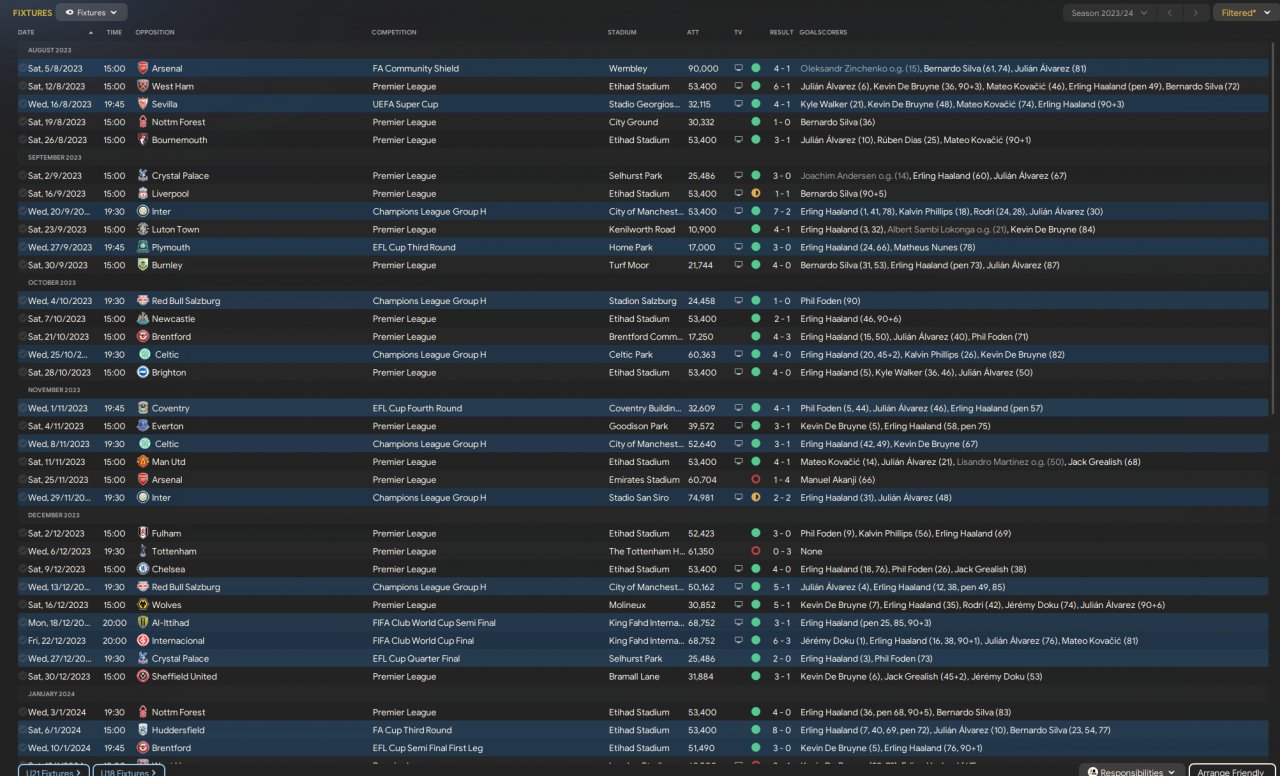Click the GOALSCORERS column header
The height and width of the screenshot is (776, 1280).
click(x=823, y=32)
